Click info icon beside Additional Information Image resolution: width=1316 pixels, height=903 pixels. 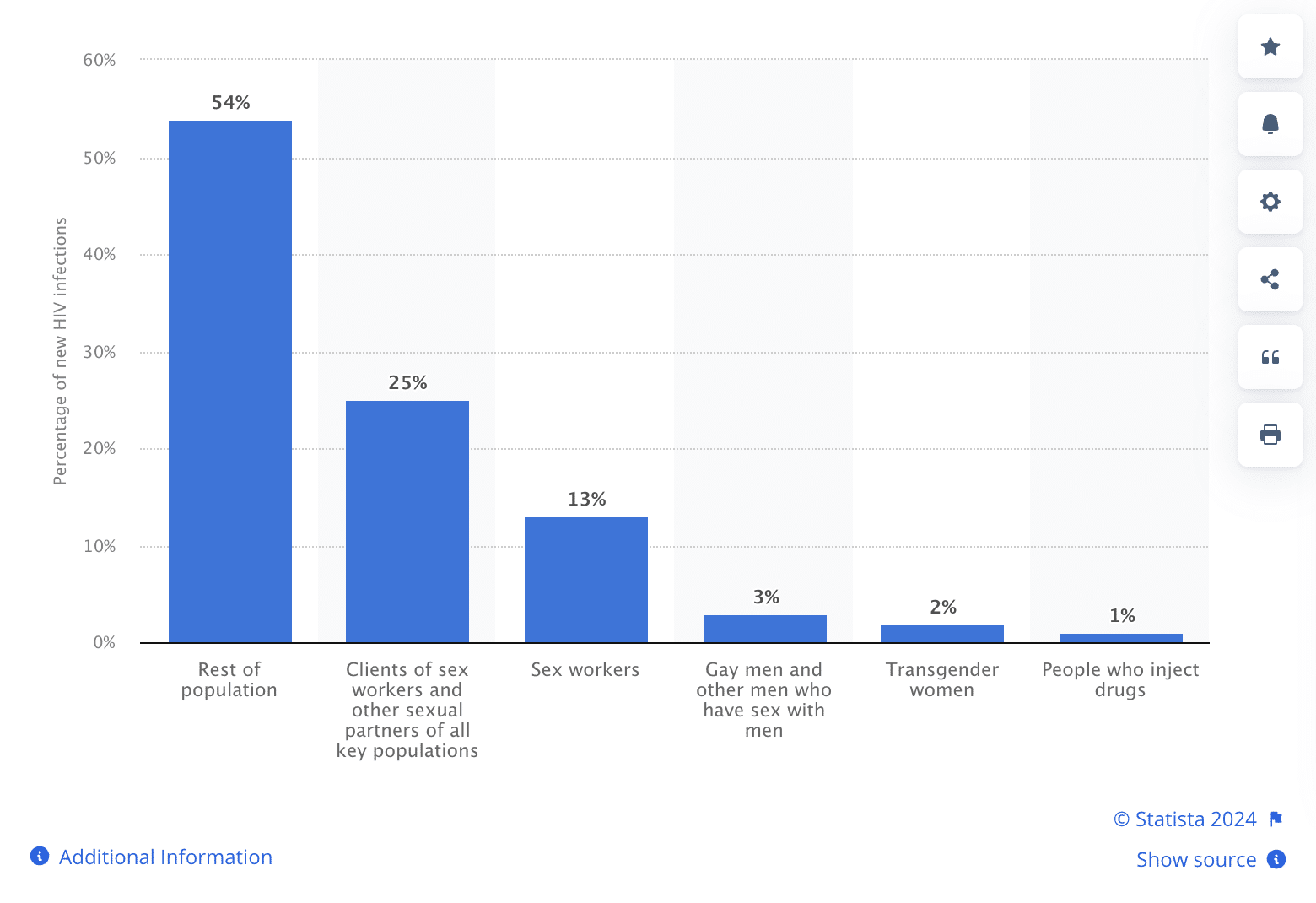(40, 856)
